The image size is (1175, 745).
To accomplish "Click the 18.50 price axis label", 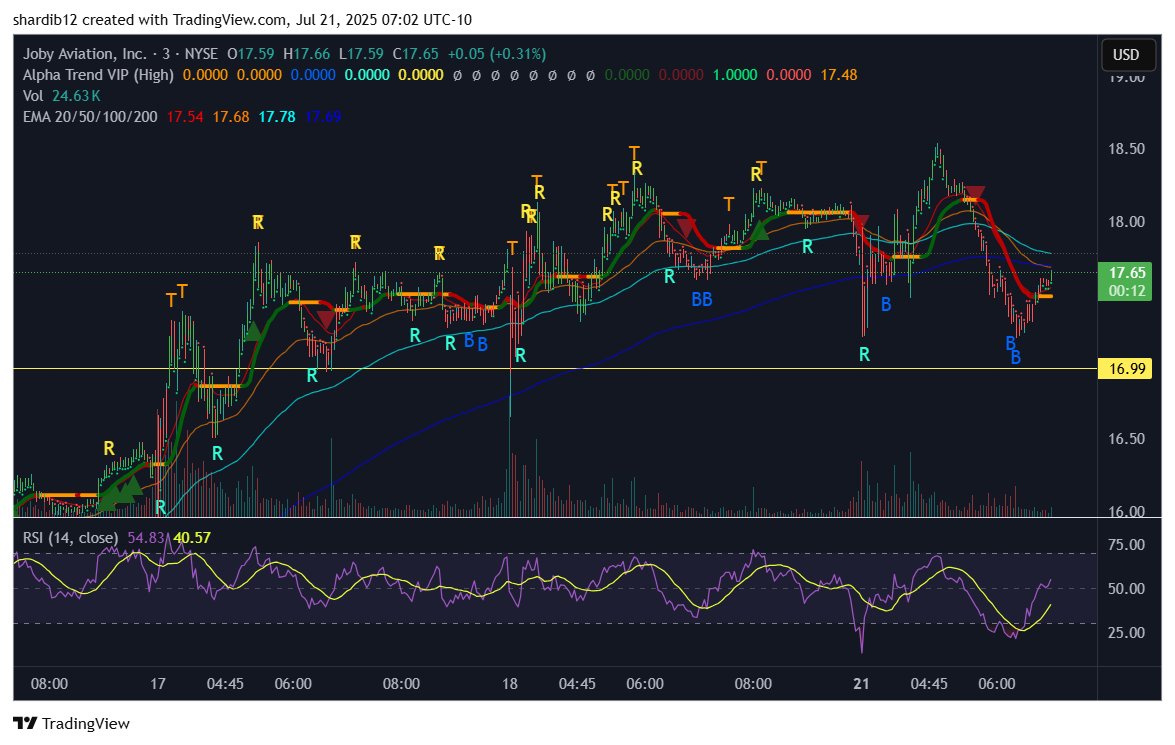I will (1126, 148).
